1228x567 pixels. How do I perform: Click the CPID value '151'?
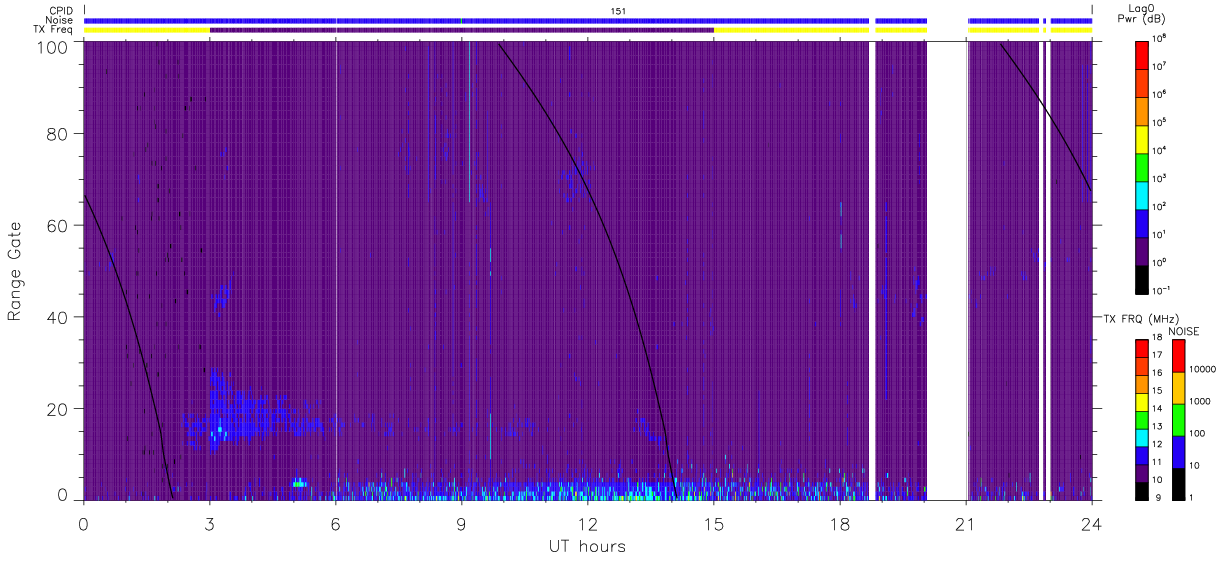[x=618, y=11]
